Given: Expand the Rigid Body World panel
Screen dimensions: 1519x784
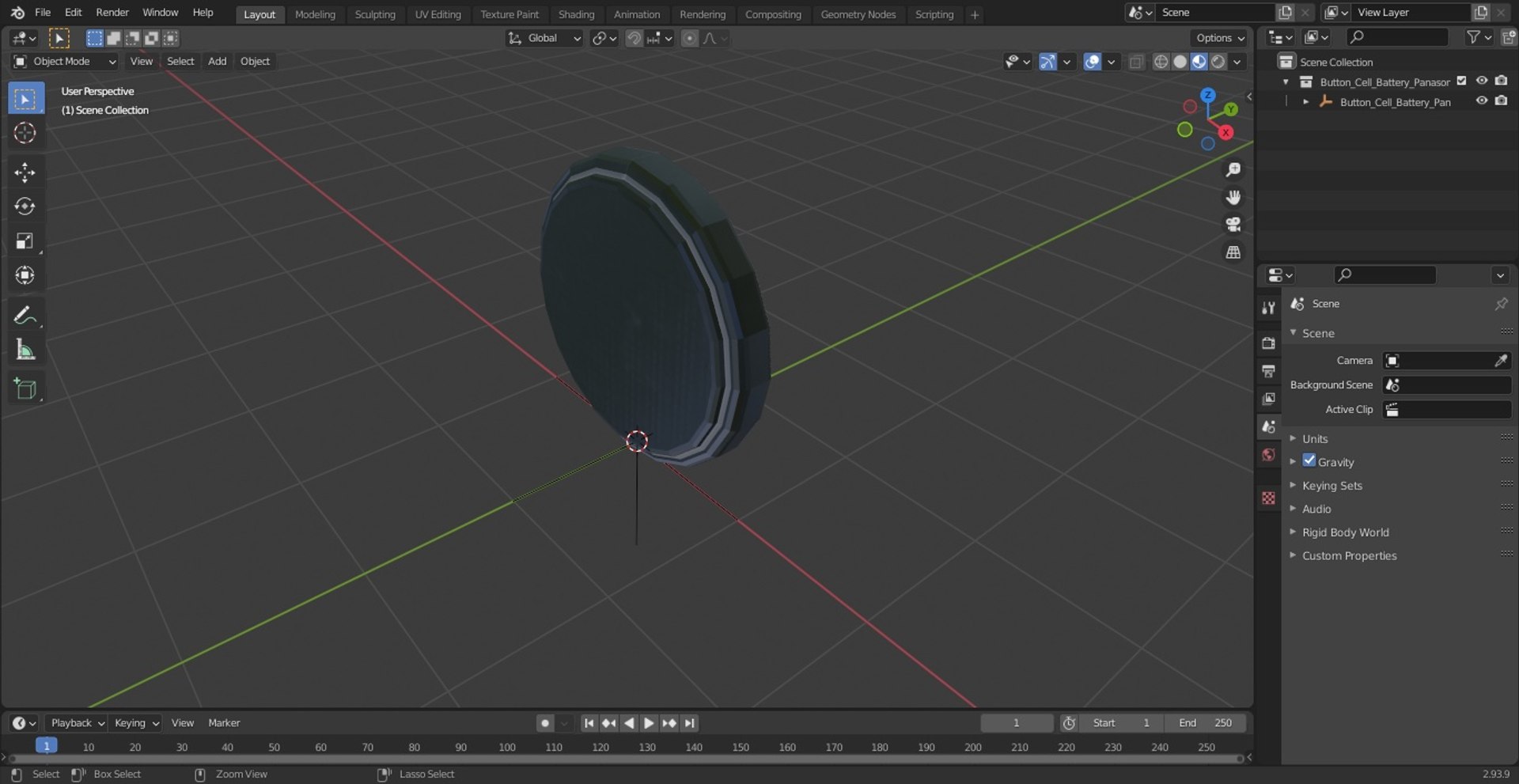Looking at the screenshot, I should tap(1345, 532).
